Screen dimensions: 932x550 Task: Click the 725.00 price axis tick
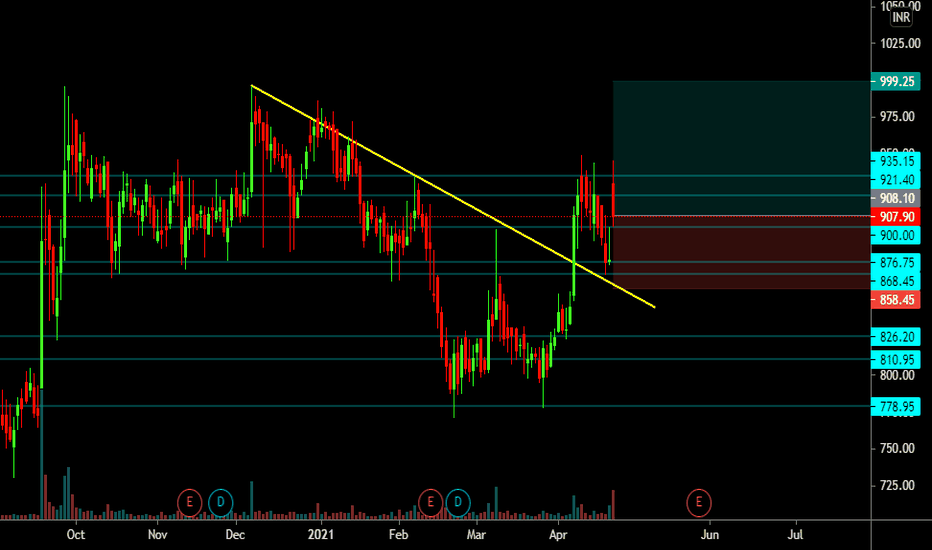[897, 485]
